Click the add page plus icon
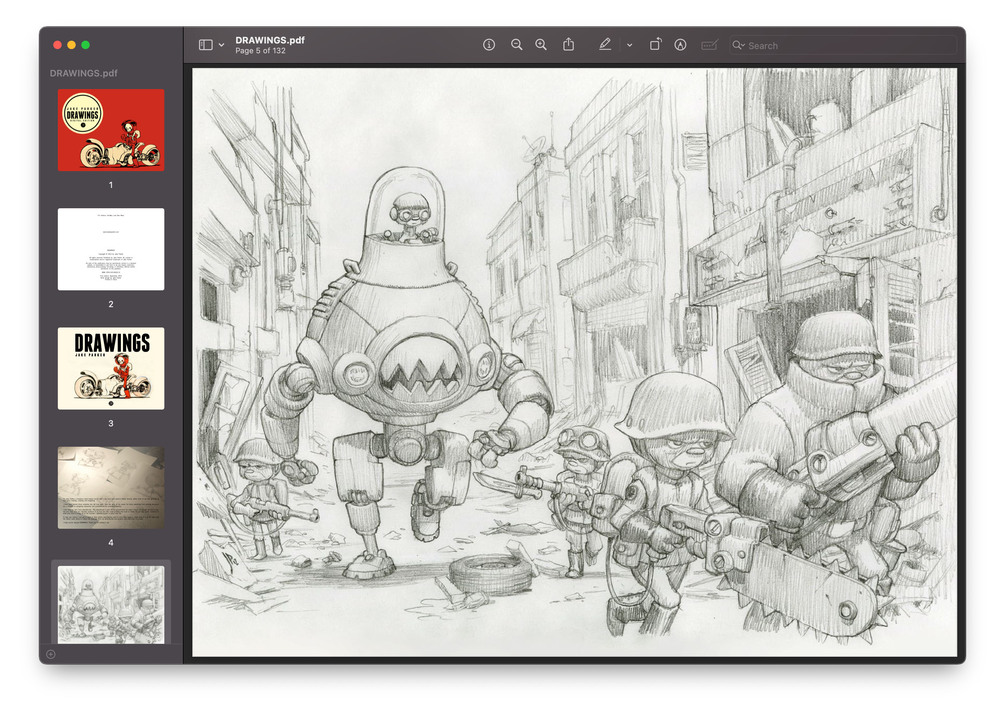This screenshot has height=716, width=1005. click(51, 654)
